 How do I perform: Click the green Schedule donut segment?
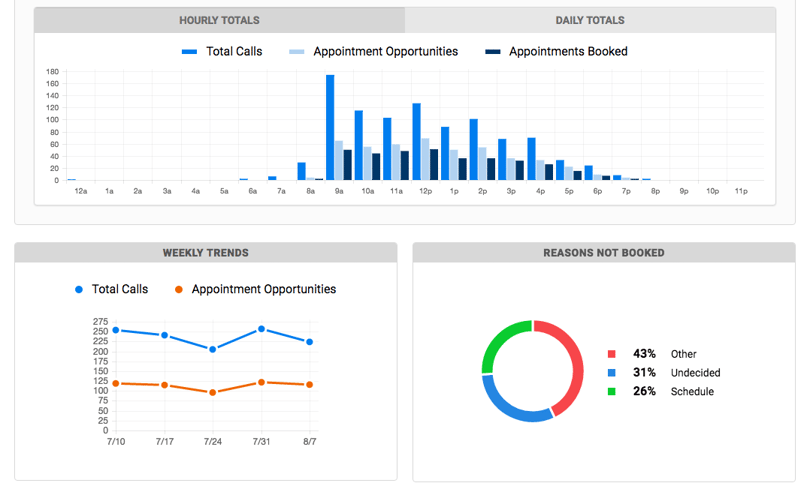point(501,342)
